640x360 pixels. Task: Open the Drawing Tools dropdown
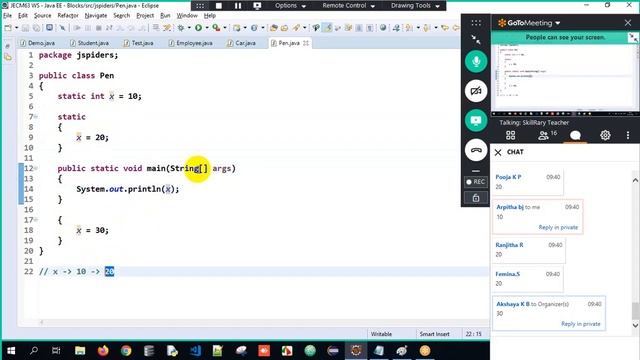[415, 6]
